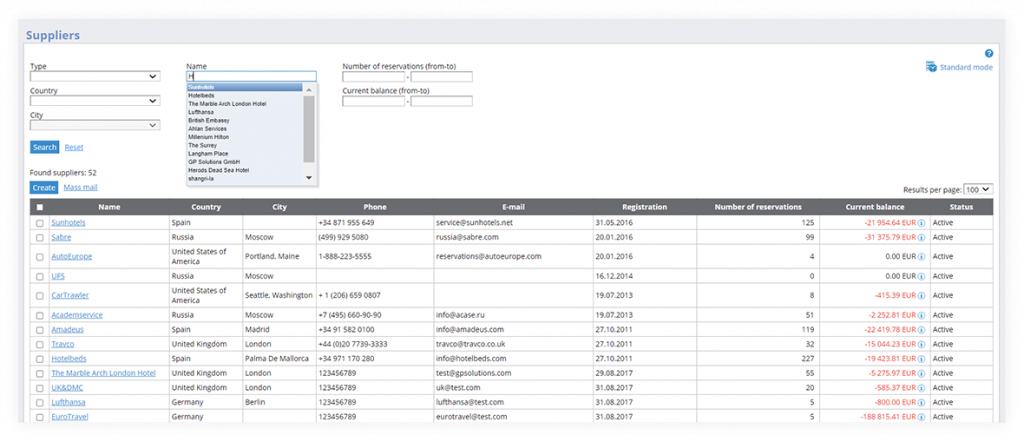Click the suggestion list scrollbar down arrow
This screenshot has height=442, width=1024.
point(309,177)
